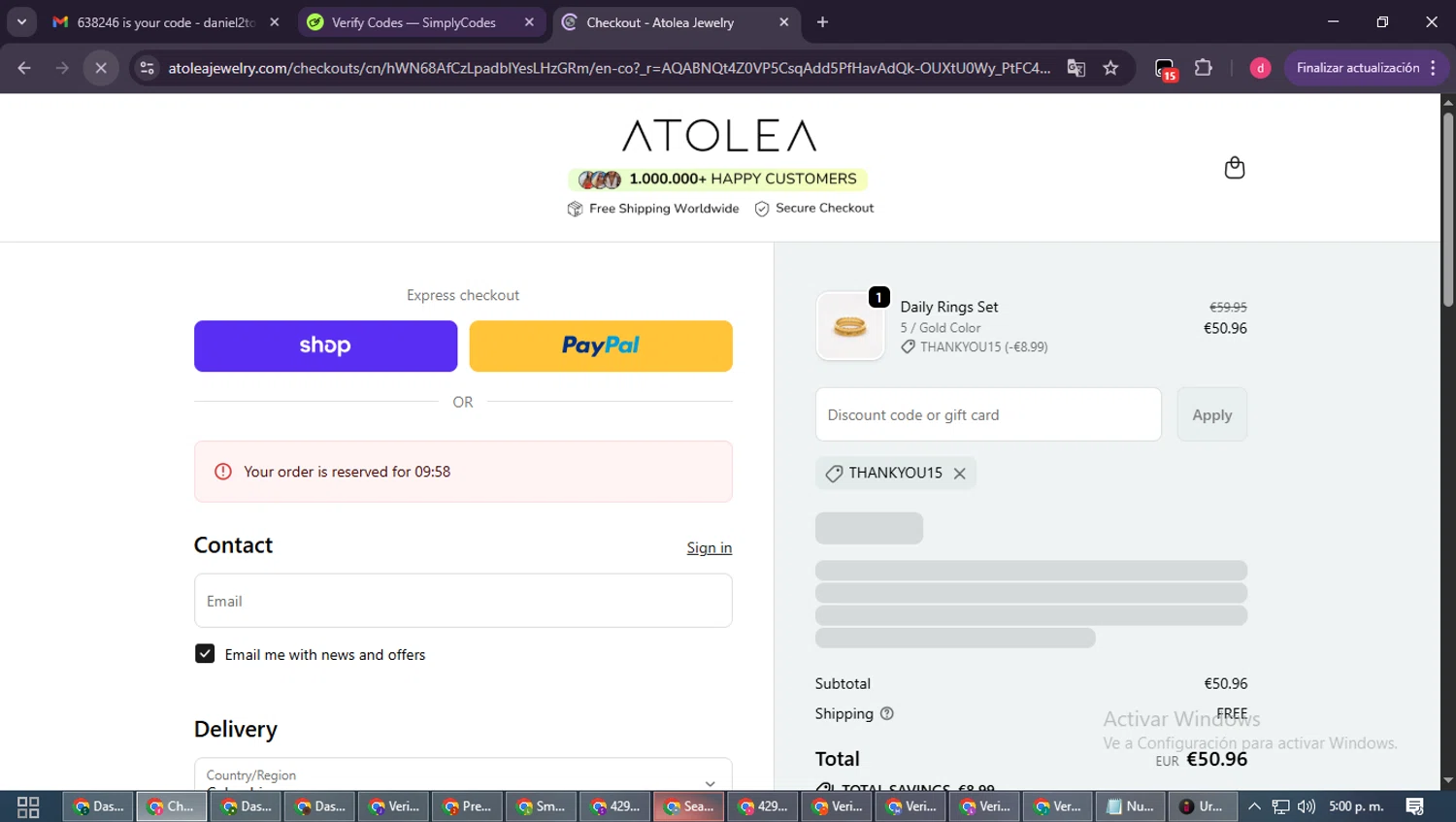The width and height of the screenshot is (1456, 822).
Task: Click the taskbar clock 5:00 p. m.
Action: (x=1356, y=806)
